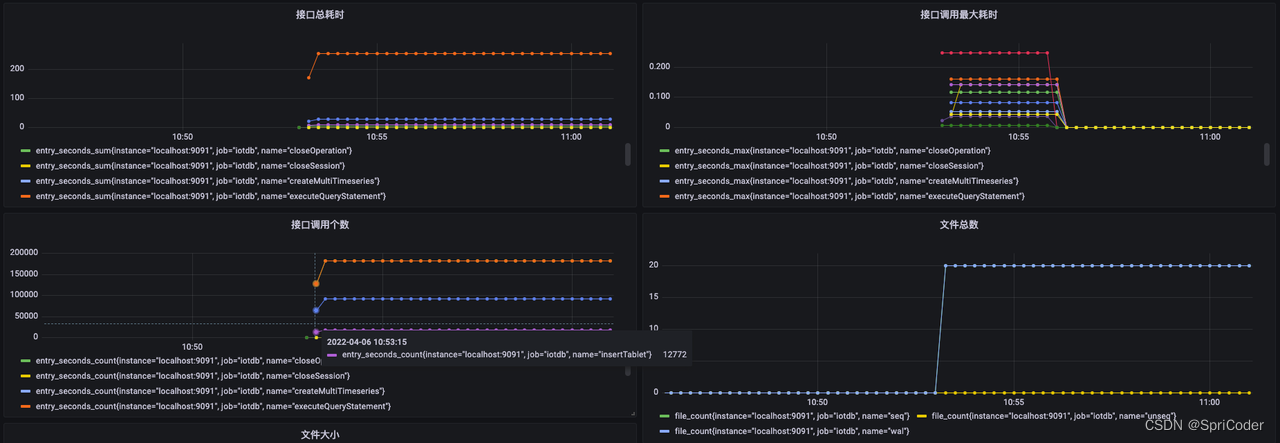Click yellow swatch of entry_seconds_sum closeSession
Image resolution: width=1280 pixels, height=443 pixels.
(x=25, y=165)
